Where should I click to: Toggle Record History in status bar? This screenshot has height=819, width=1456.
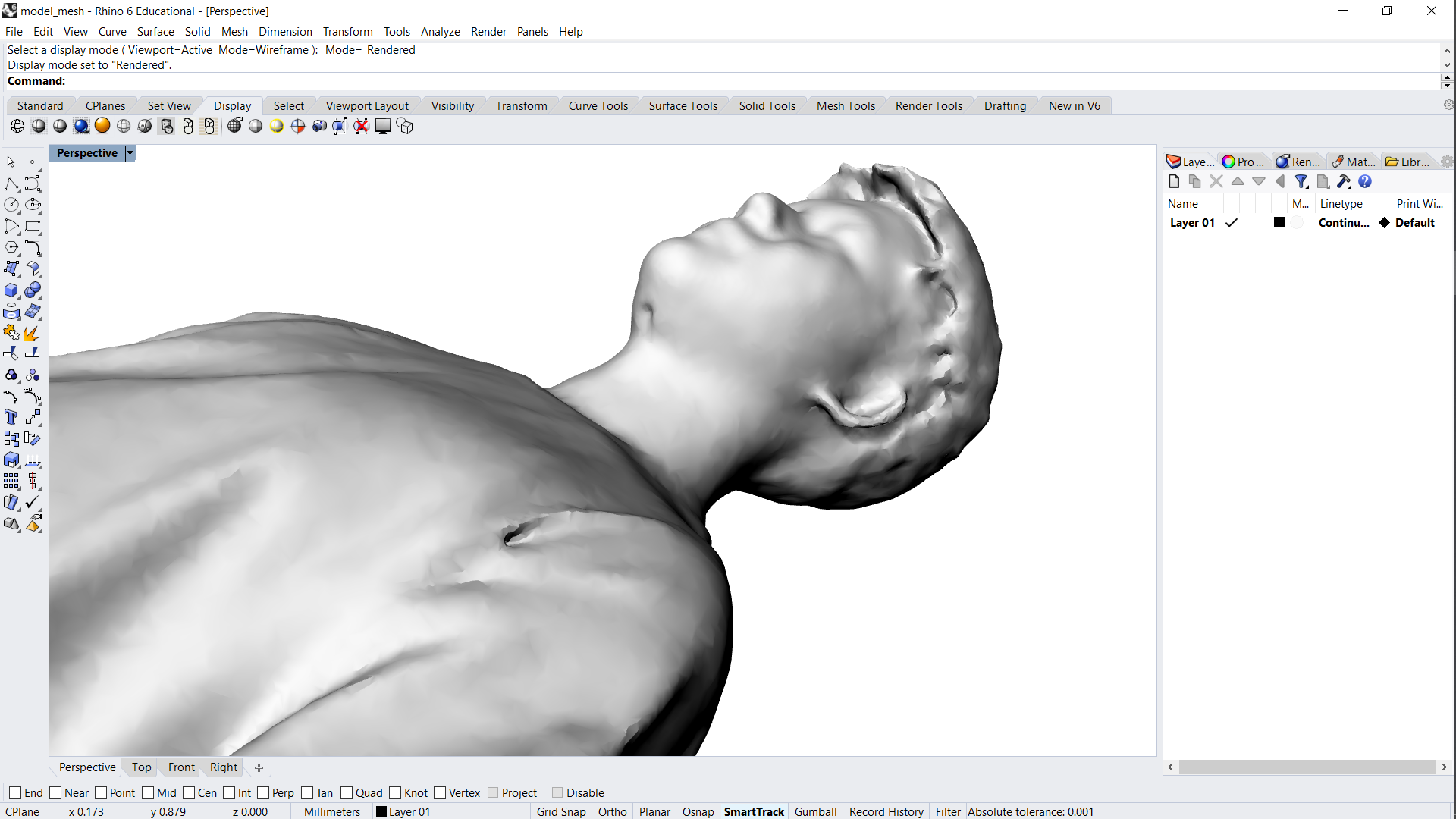coord(886,811)
